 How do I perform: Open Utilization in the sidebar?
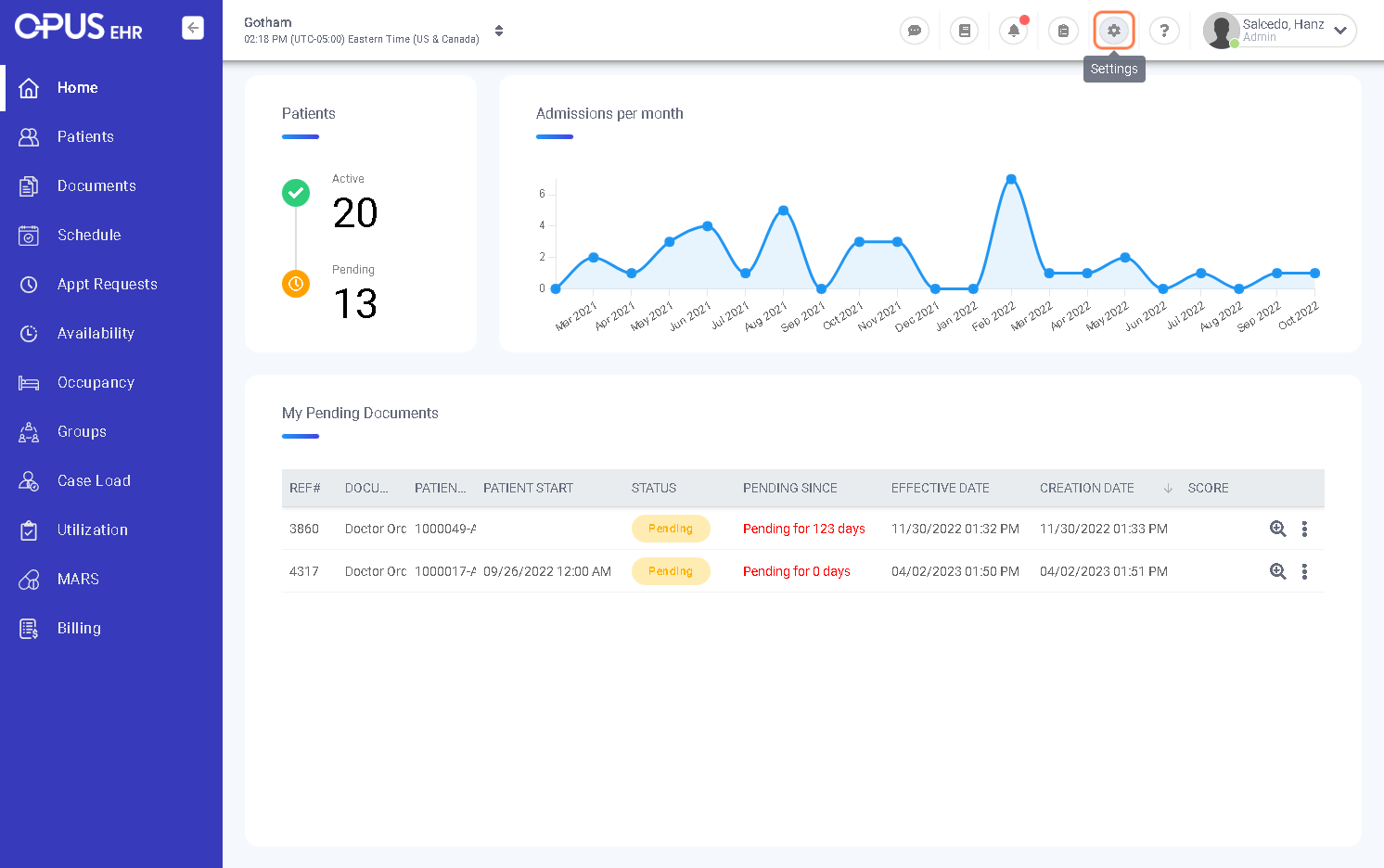pos(93,530)
